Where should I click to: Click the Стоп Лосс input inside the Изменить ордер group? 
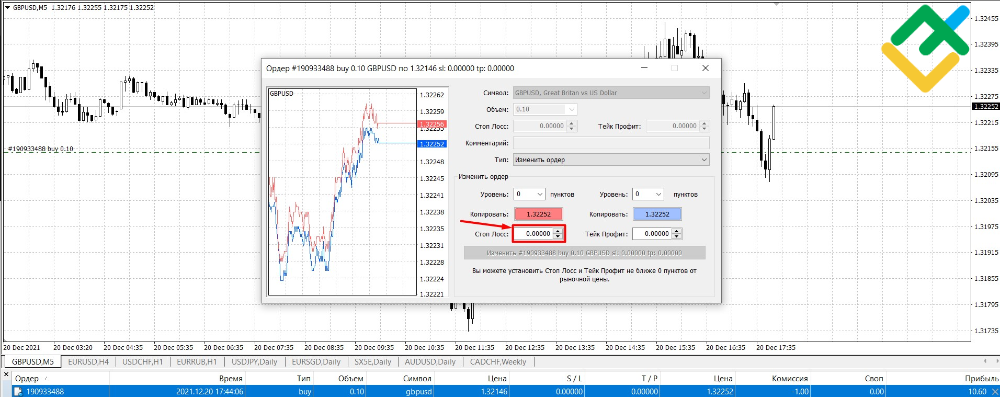pos(533,234)
